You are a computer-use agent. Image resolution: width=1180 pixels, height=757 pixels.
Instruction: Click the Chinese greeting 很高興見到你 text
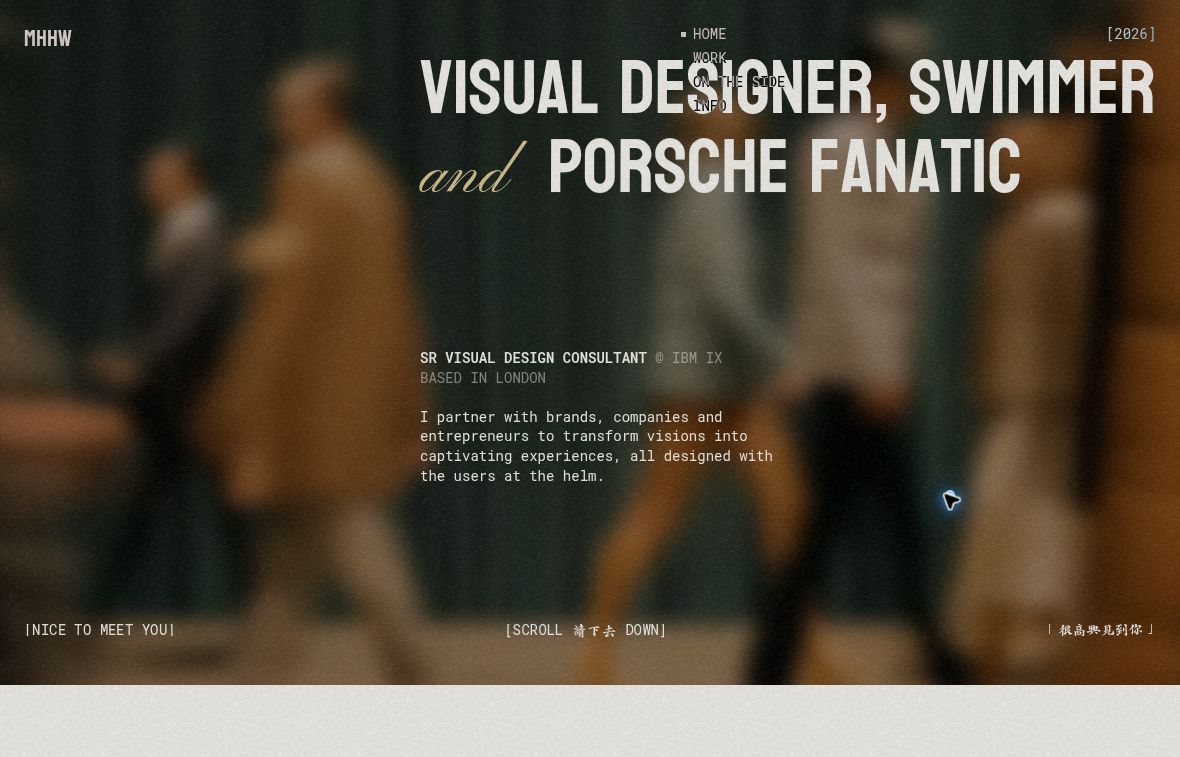pyautogui.click(x=1101, y=630)
